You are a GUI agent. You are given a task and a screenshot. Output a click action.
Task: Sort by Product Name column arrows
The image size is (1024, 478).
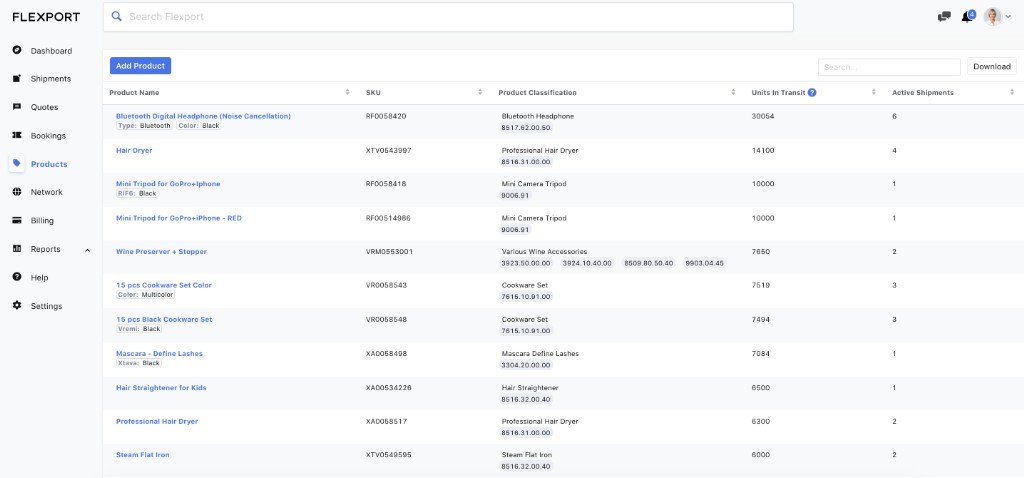tap(347, 93)
